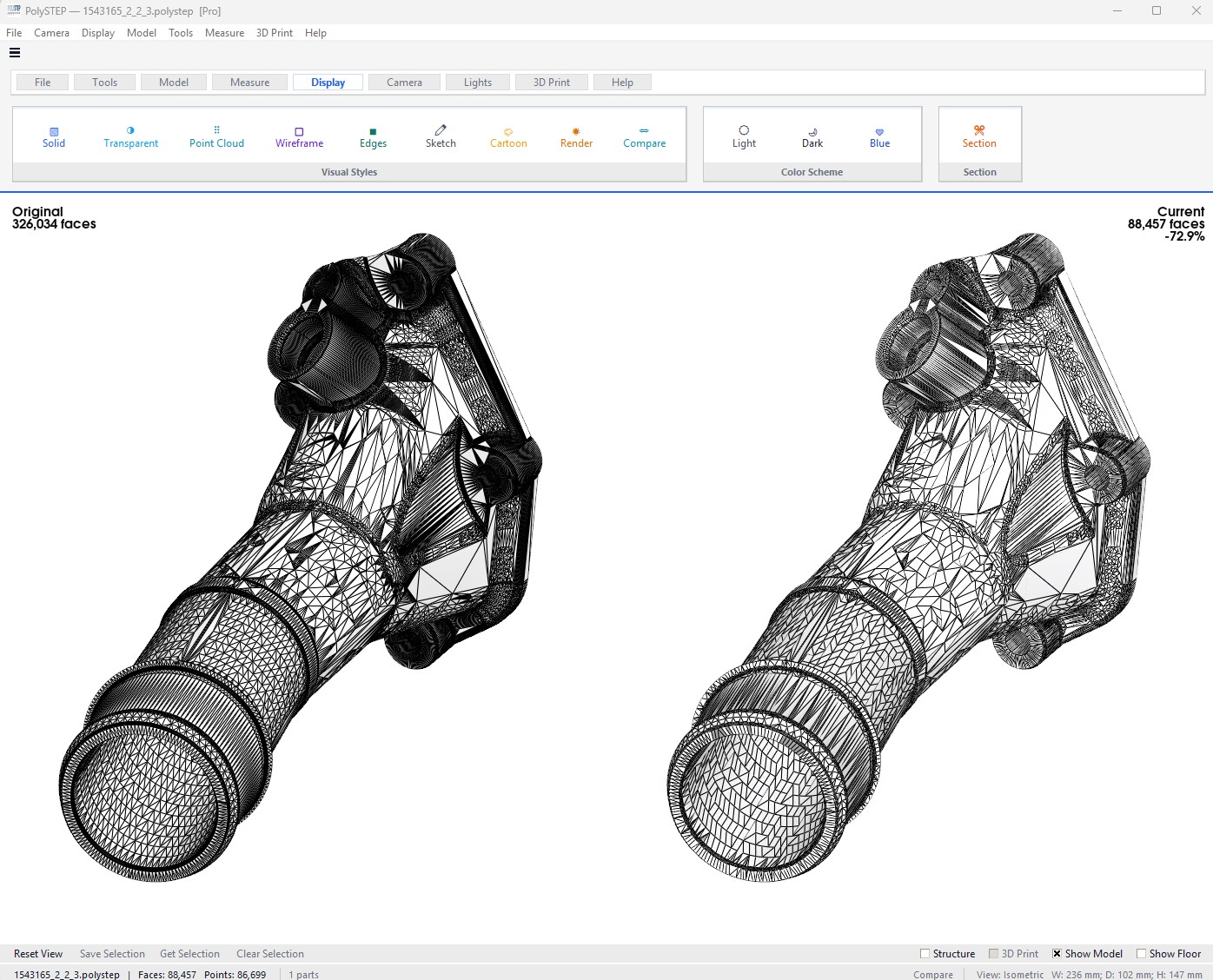Set the Blue color scheme
This screenshot has height=980, width=1213.
click(x=879, y=136)
